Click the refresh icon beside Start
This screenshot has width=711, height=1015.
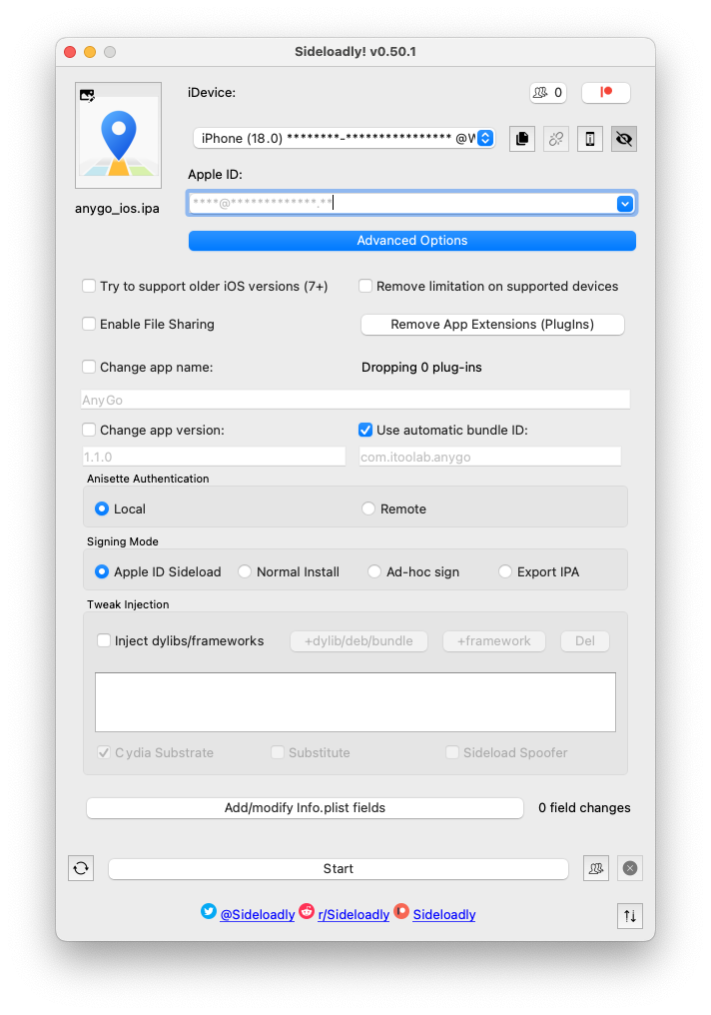coord(81,868)
